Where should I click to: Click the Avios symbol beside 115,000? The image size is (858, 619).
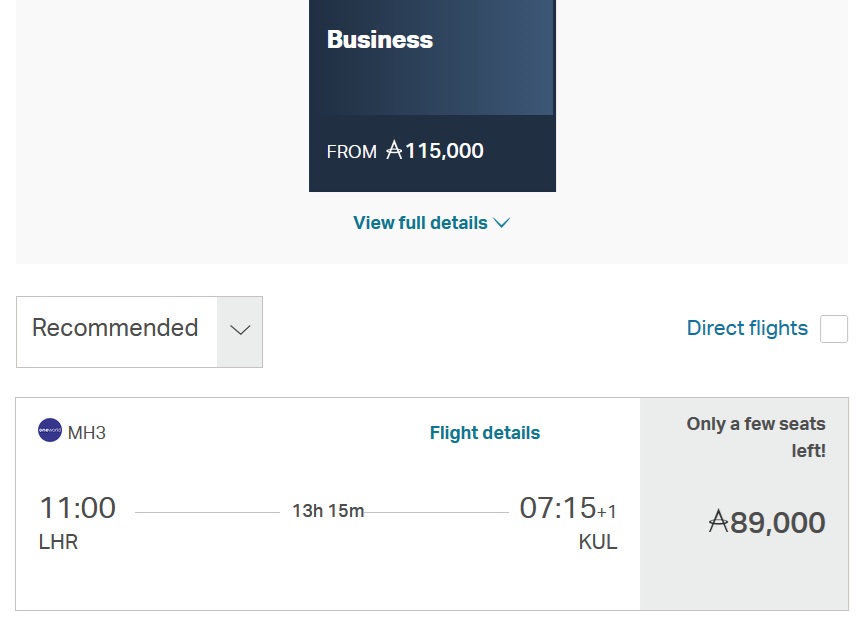click(x=394, y=151)
